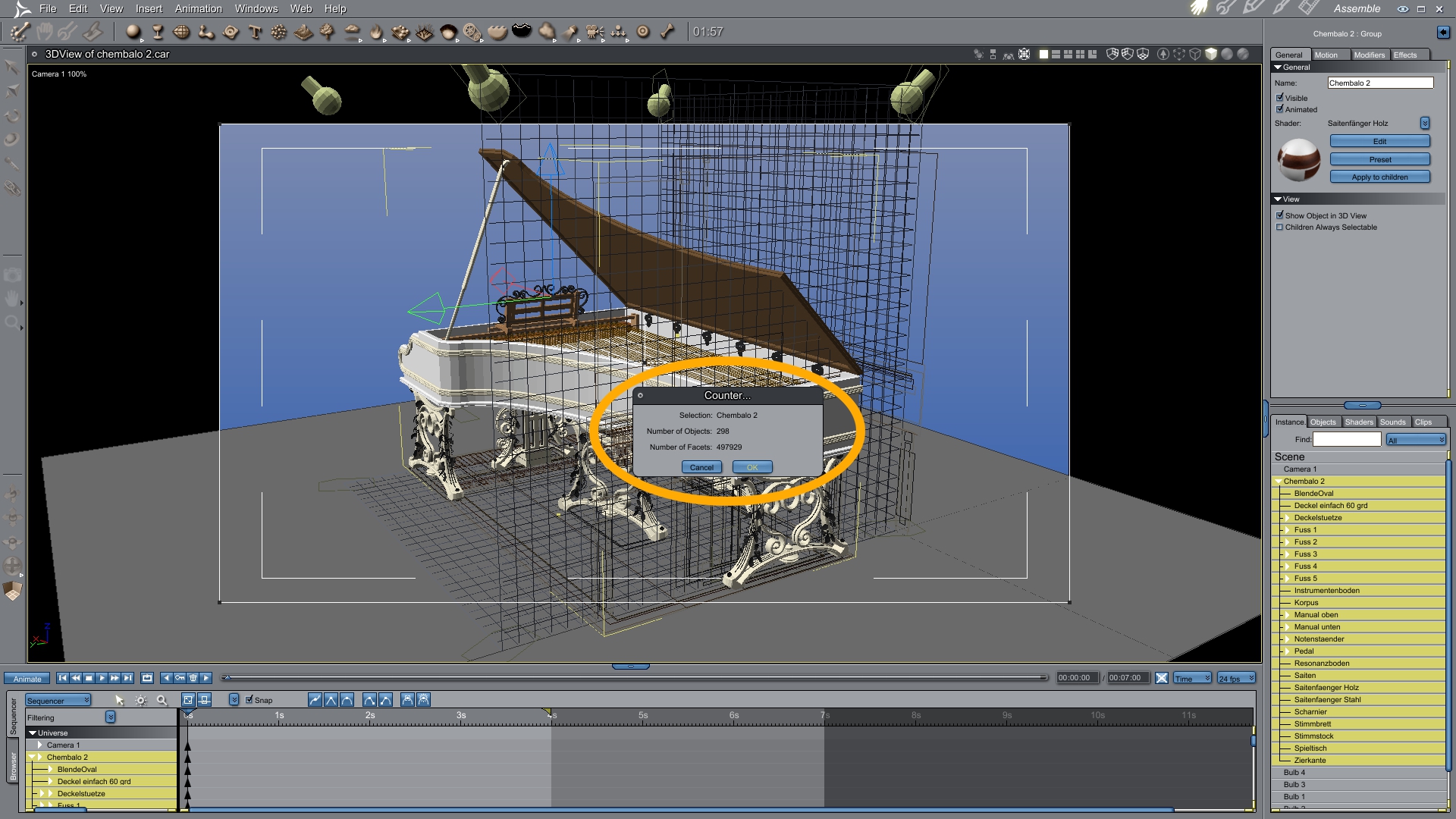Expand Fuss 1 in scene tree
Viewport: 1456px width, 819px height.
click(x=1287, y=530)
